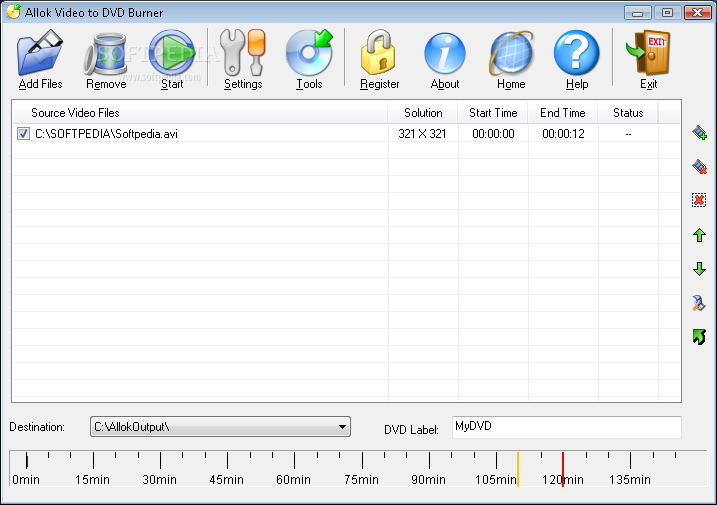
Task: Uncheck the Softpedia.avi file checkbox
Action: [x=23, y=134]
